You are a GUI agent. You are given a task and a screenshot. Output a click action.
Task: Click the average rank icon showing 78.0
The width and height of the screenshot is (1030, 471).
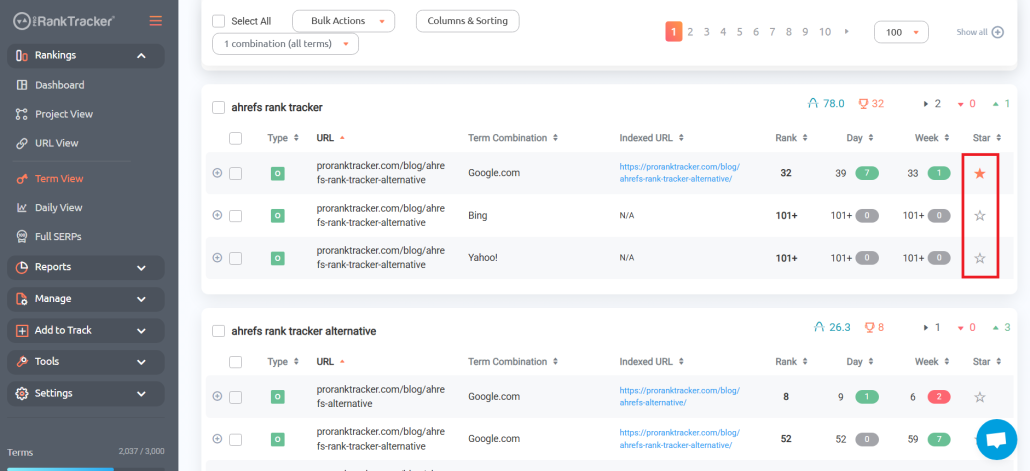[x=813, y=104]
